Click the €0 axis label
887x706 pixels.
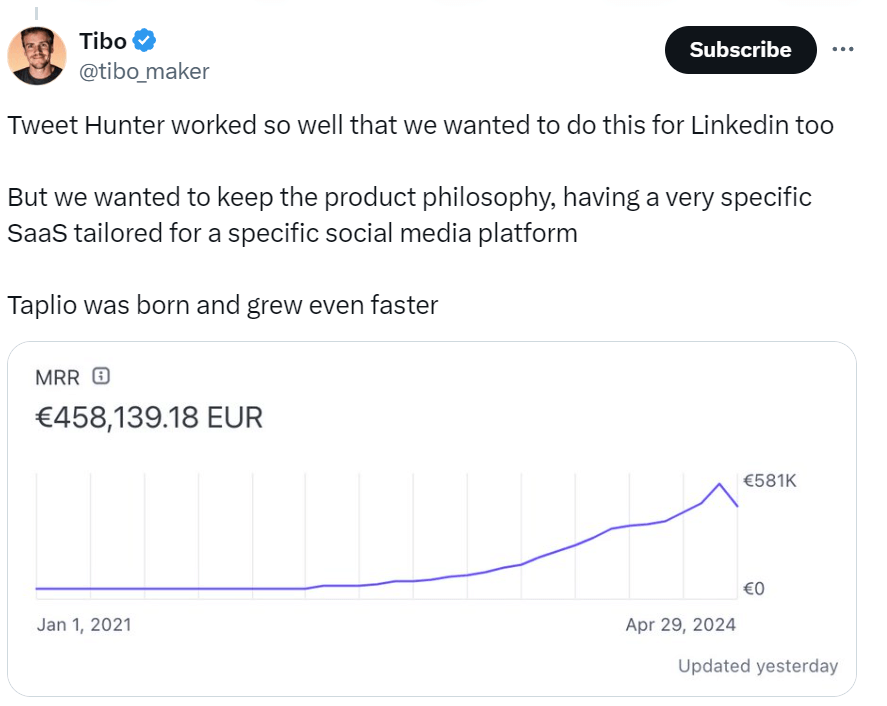point(755,589)
